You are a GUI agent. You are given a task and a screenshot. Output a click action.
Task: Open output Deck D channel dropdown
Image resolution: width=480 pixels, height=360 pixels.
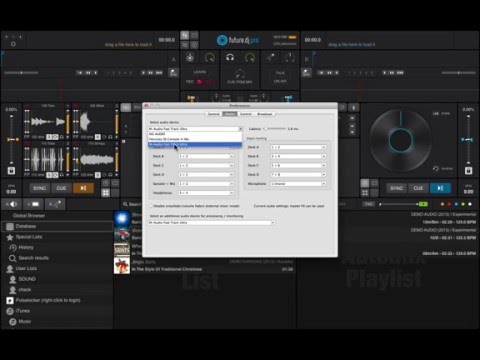point(206,174)
